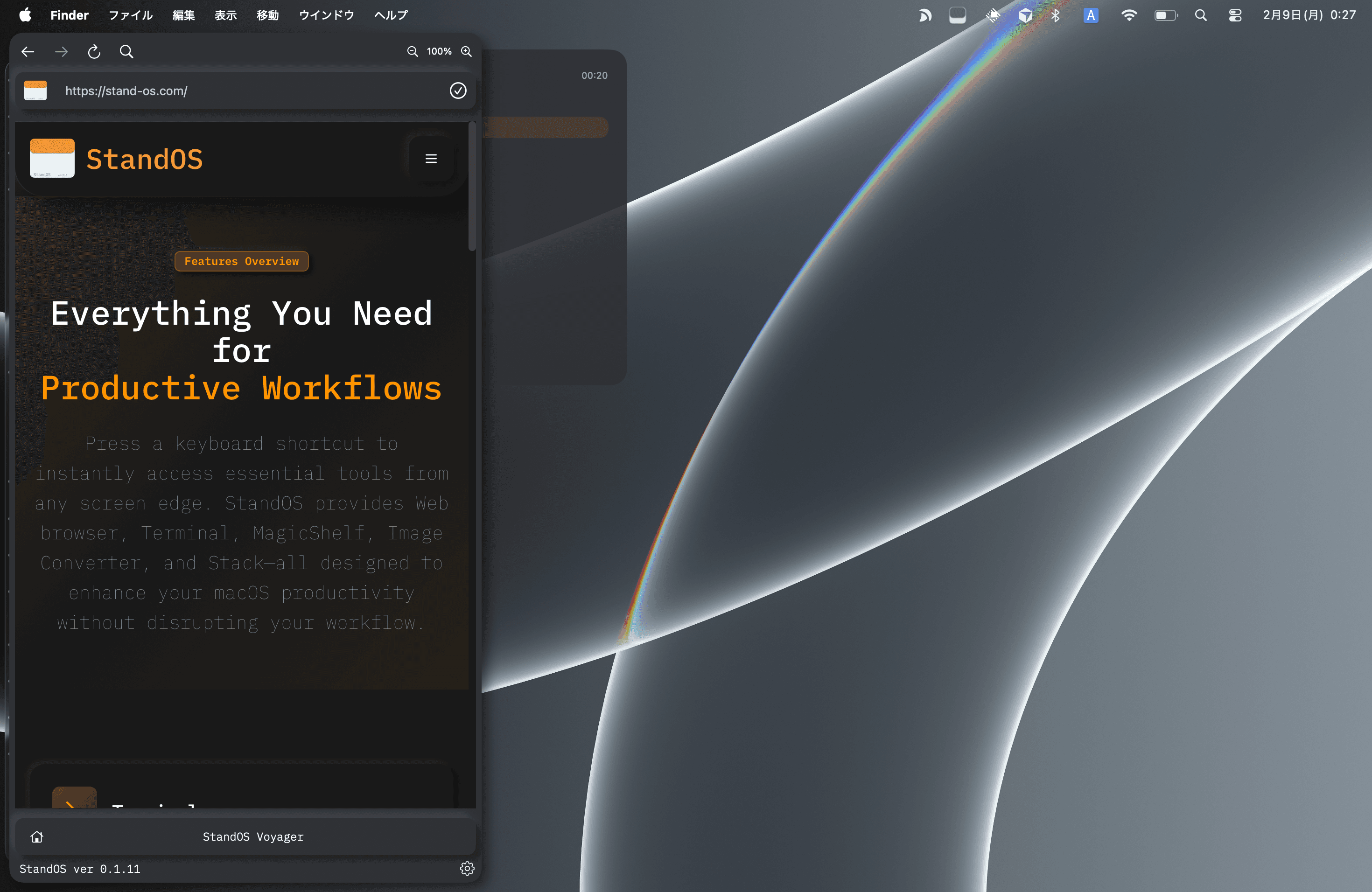Click the StandOS Voyager title label

(x=253, y=836)
